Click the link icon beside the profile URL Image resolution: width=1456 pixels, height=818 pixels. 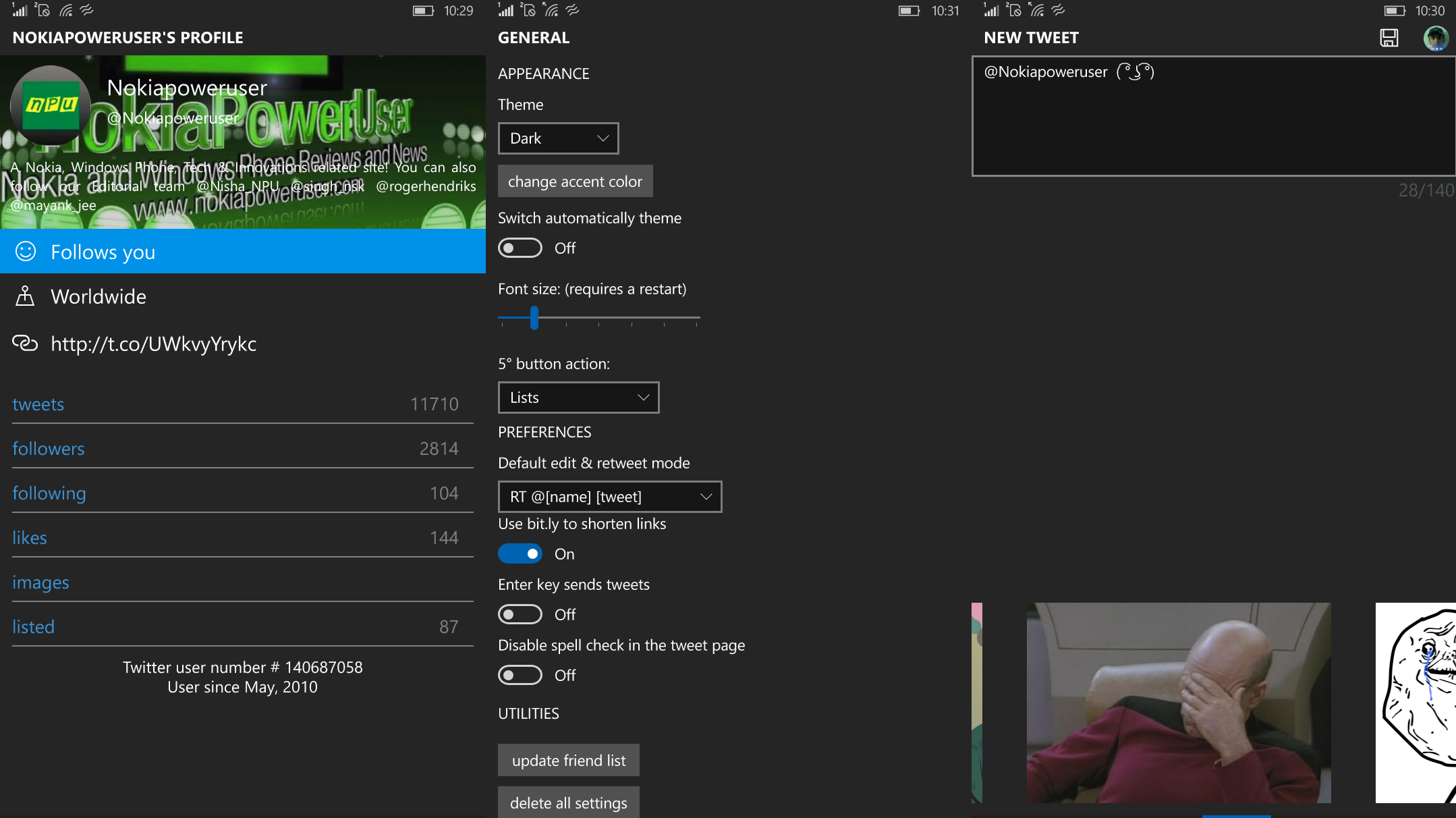[25, 344]
